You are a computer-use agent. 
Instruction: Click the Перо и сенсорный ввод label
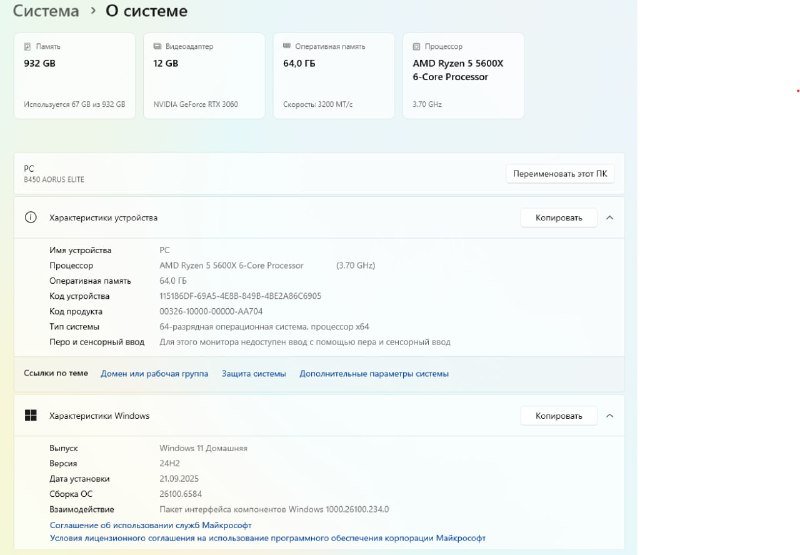pos(97,342)
